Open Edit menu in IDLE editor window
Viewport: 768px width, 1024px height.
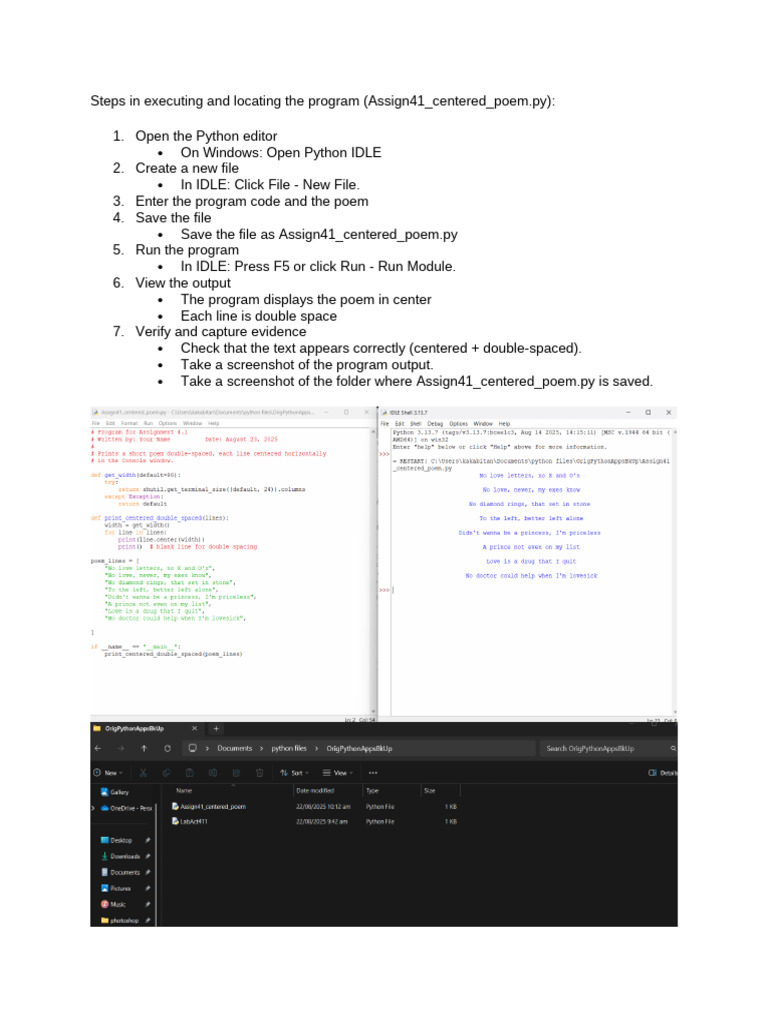click(110, 423)
